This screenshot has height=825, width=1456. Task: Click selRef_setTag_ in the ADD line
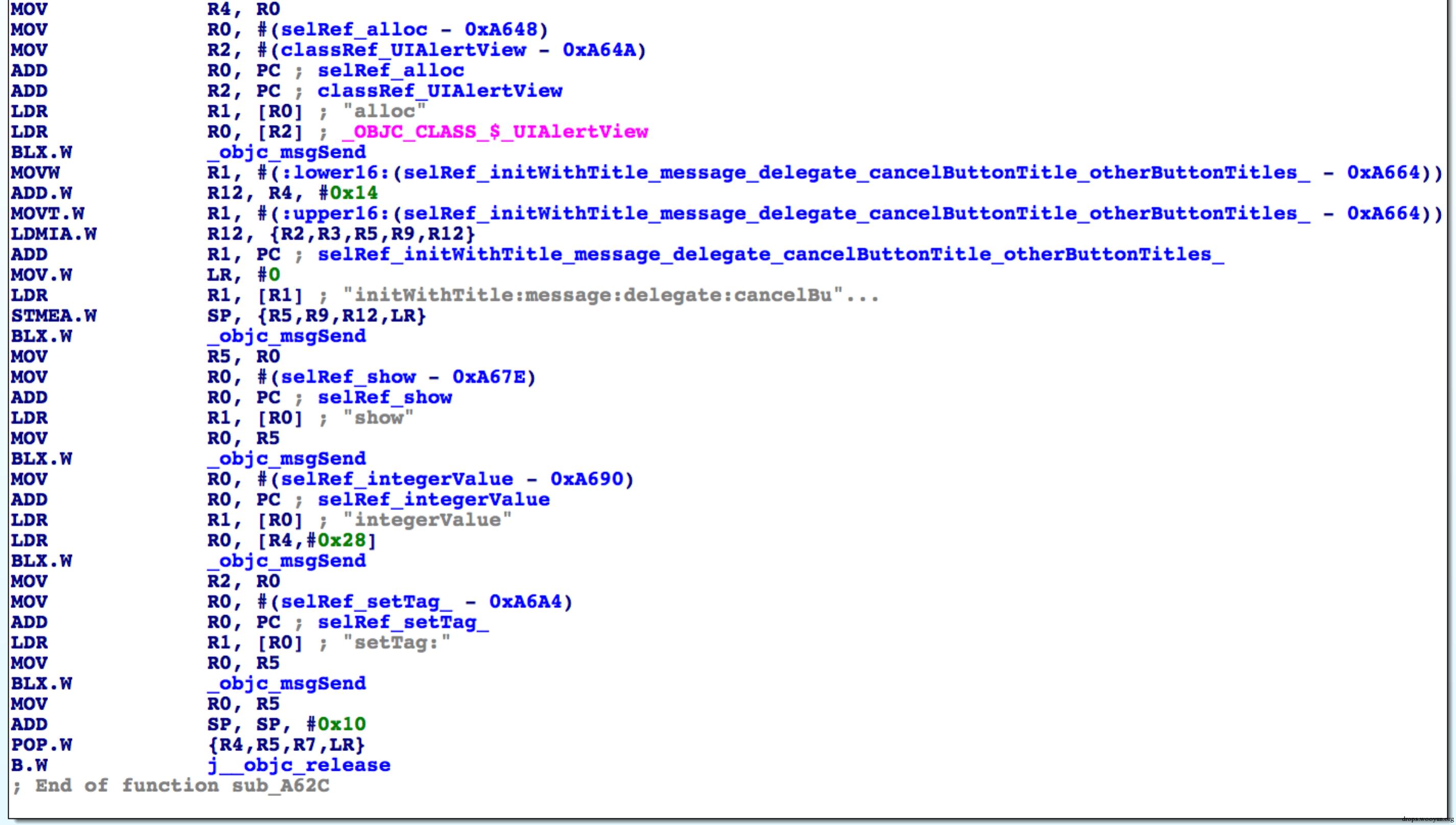click(x=403, y=622)
